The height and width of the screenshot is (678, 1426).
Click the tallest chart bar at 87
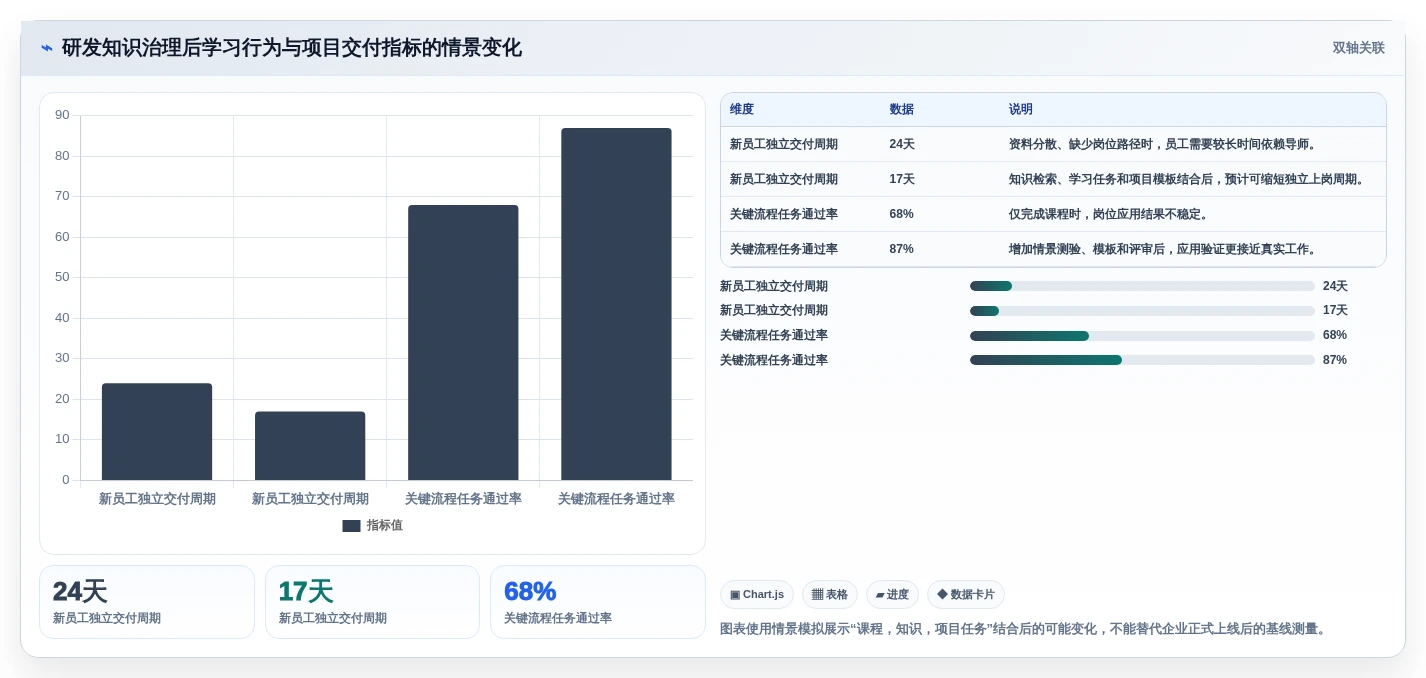point(616,304)
